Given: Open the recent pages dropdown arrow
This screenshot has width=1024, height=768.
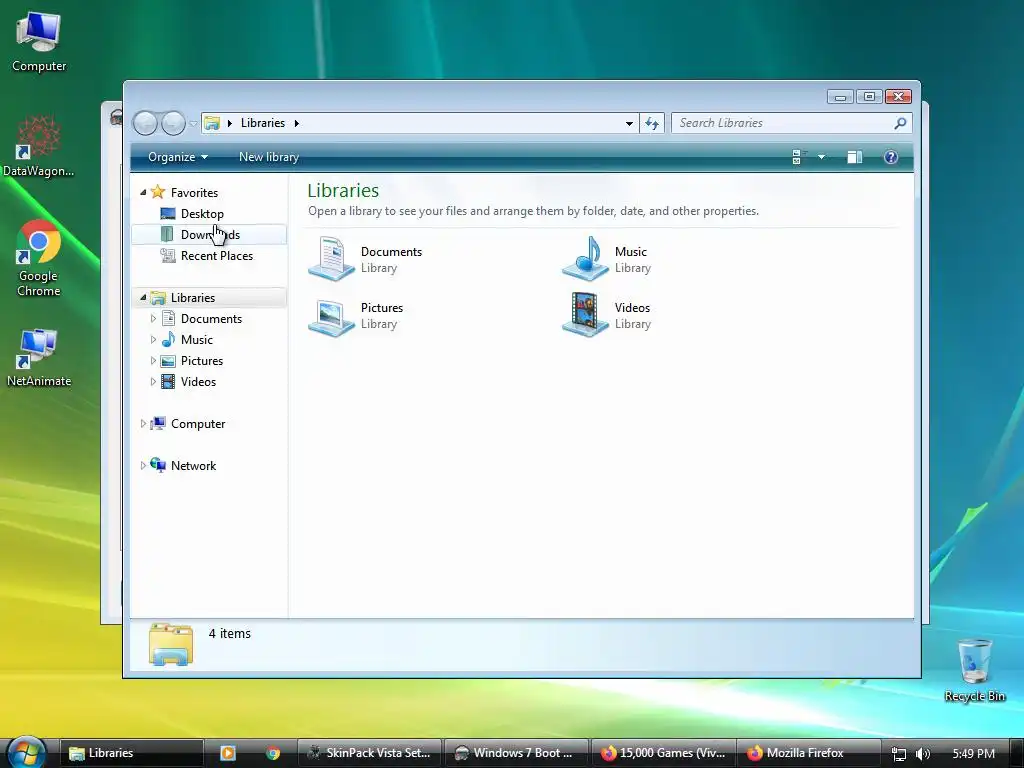Looking at the screenshot, I should click(x=193, y=123).
